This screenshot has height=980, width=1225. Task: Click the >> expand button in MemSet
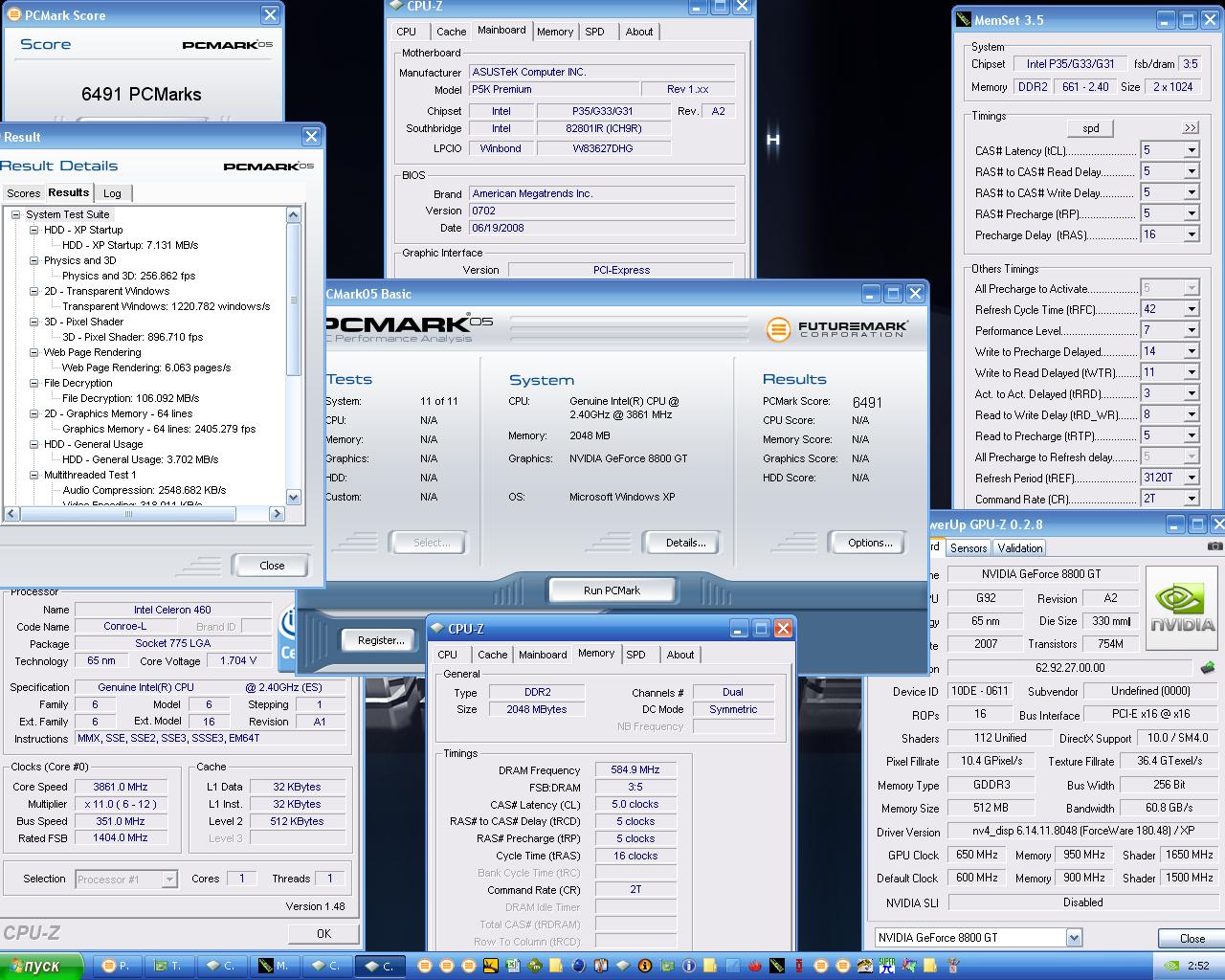click(x=1190, y=128)
